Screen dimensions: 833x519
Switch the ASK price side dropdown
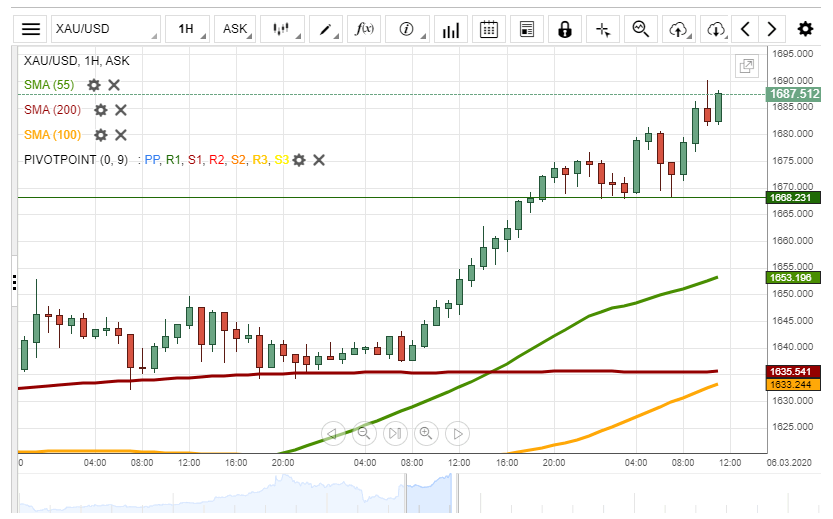coord(235,29)
